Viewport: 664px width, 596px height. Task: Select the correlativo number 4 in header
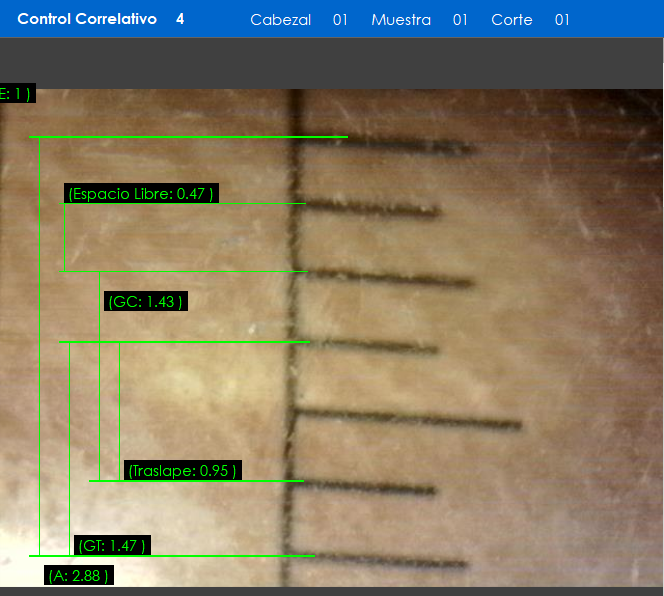point(180,19)
